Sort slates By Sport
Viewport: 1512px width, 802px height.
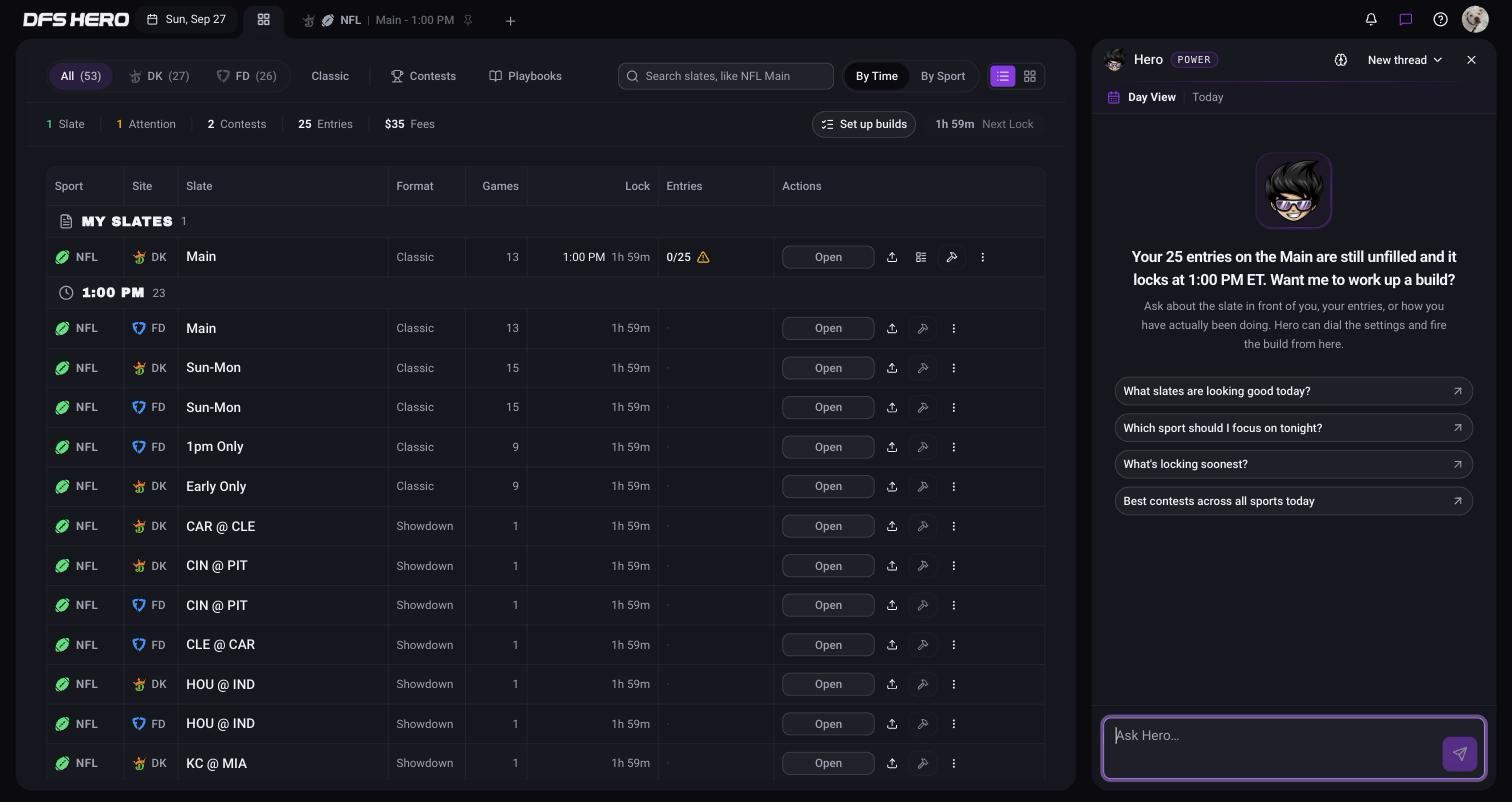[x=943, y=76]
